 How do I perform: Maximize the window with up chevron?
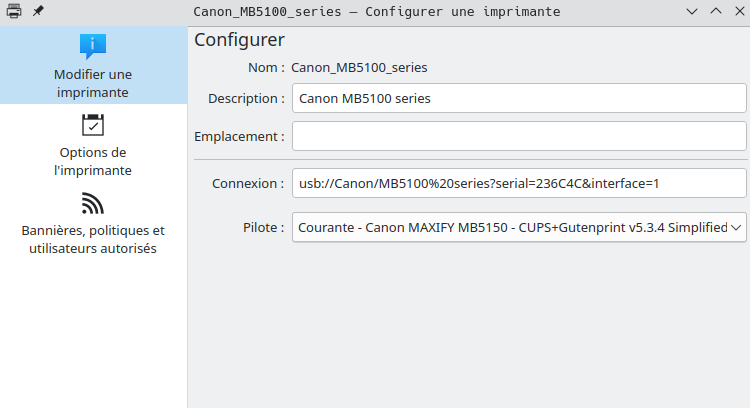tap(716, 11)
